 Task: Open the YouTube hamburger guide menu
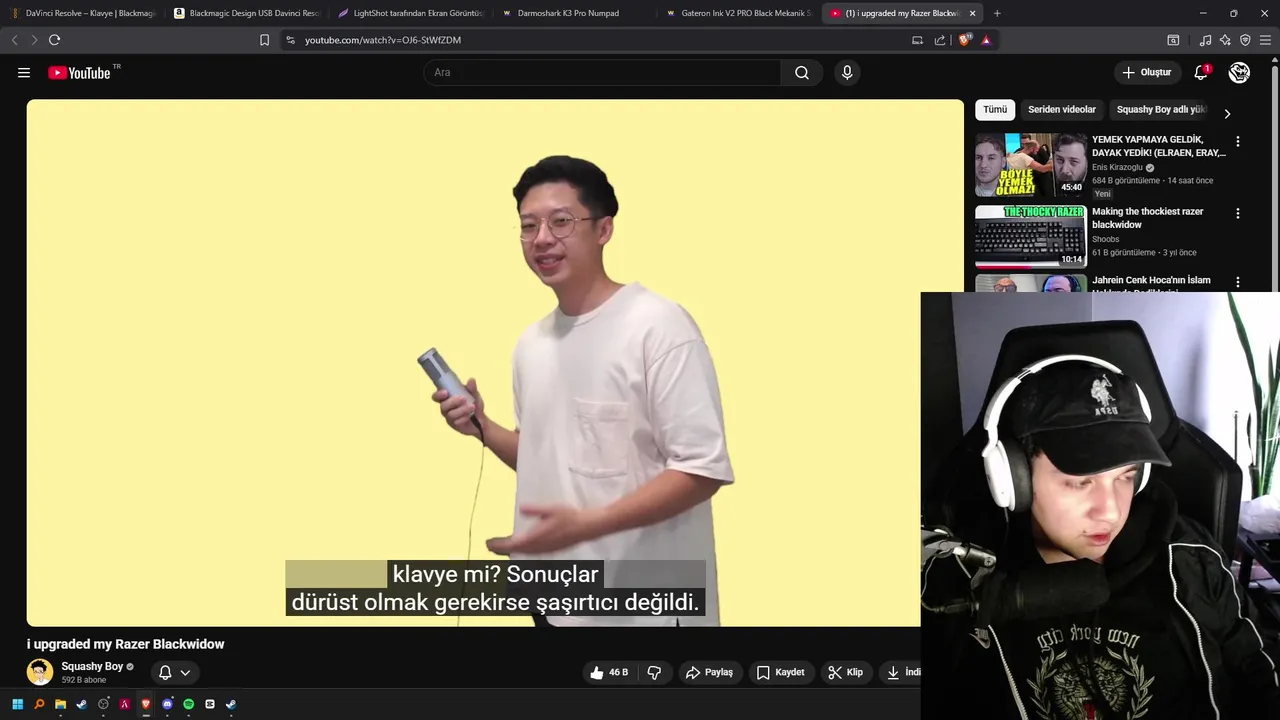pyautogui.click(x=24, y=73)
